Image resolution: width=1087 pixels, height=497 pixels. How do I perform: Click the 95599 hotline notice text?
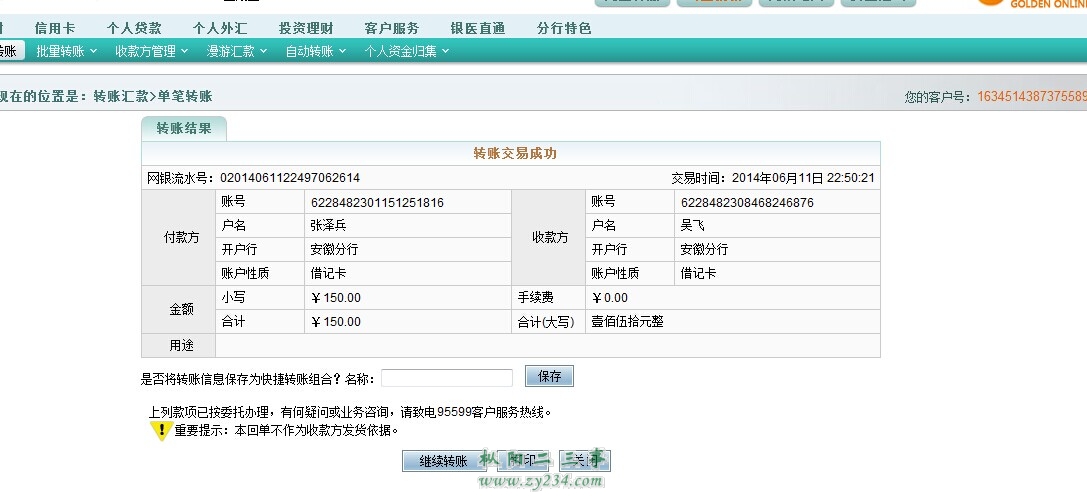[350, 412]
